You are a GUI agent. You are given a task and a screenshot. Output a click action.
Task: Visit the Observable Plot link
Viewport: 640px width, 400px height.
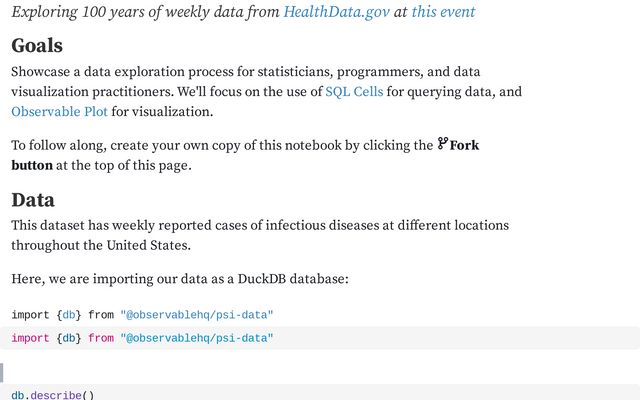click(59, 111)
